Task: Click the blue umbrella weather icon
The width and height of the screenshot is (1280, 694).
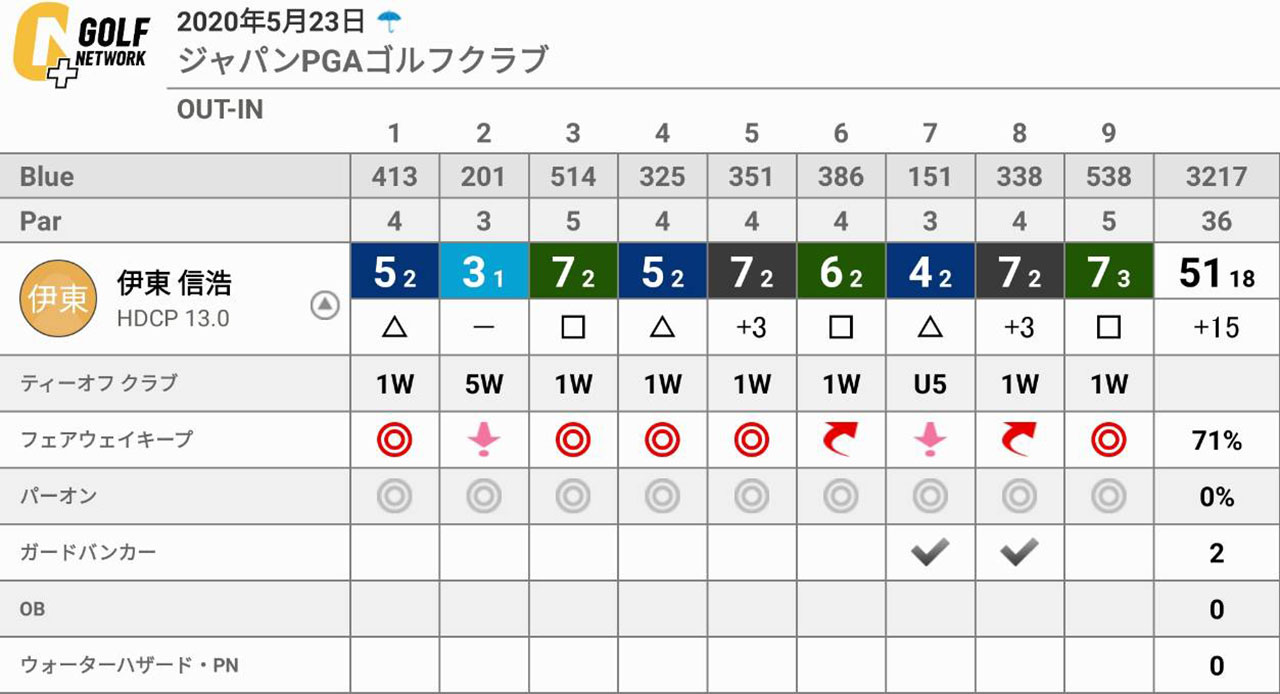Action: tap(388, 20)
